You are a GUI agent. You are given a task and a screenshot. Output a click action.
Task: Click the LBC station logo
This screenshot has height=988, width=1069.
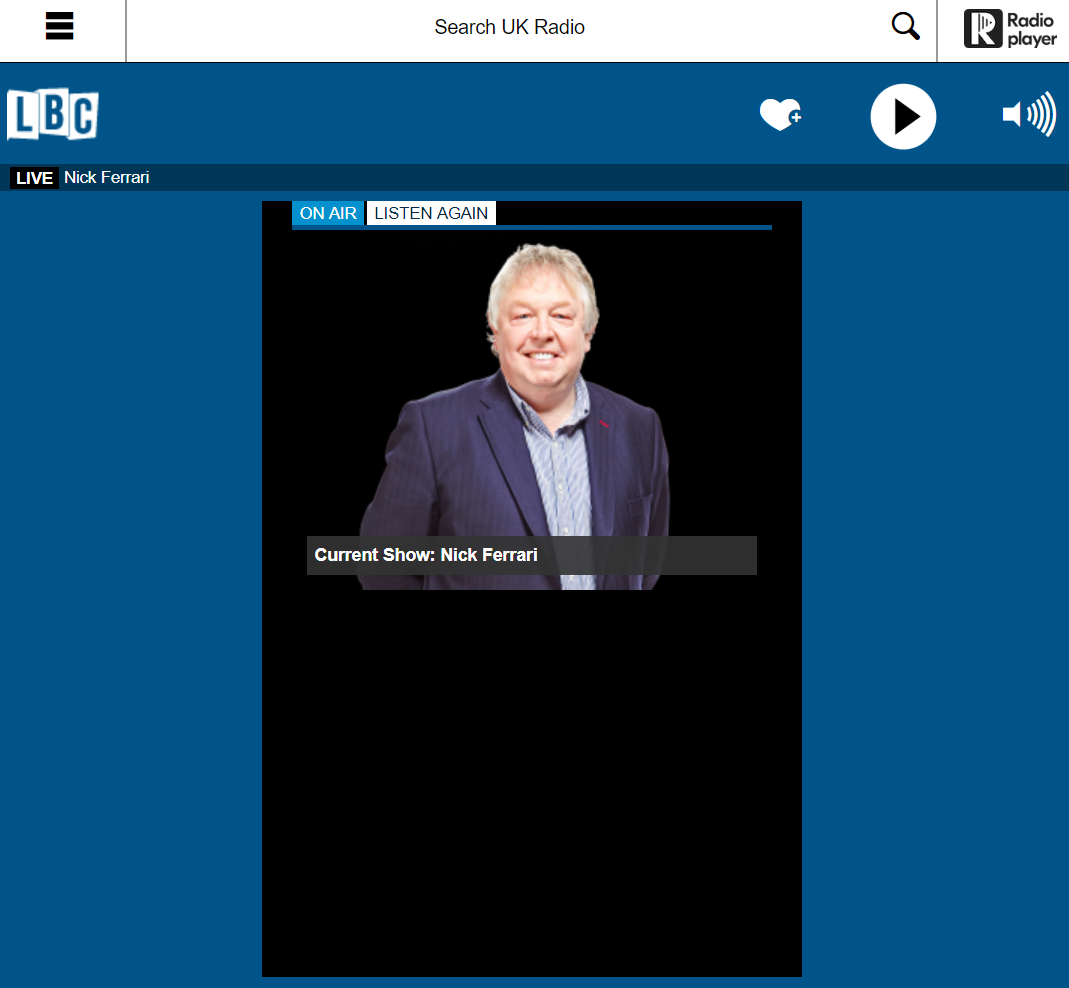pos(52,115)
